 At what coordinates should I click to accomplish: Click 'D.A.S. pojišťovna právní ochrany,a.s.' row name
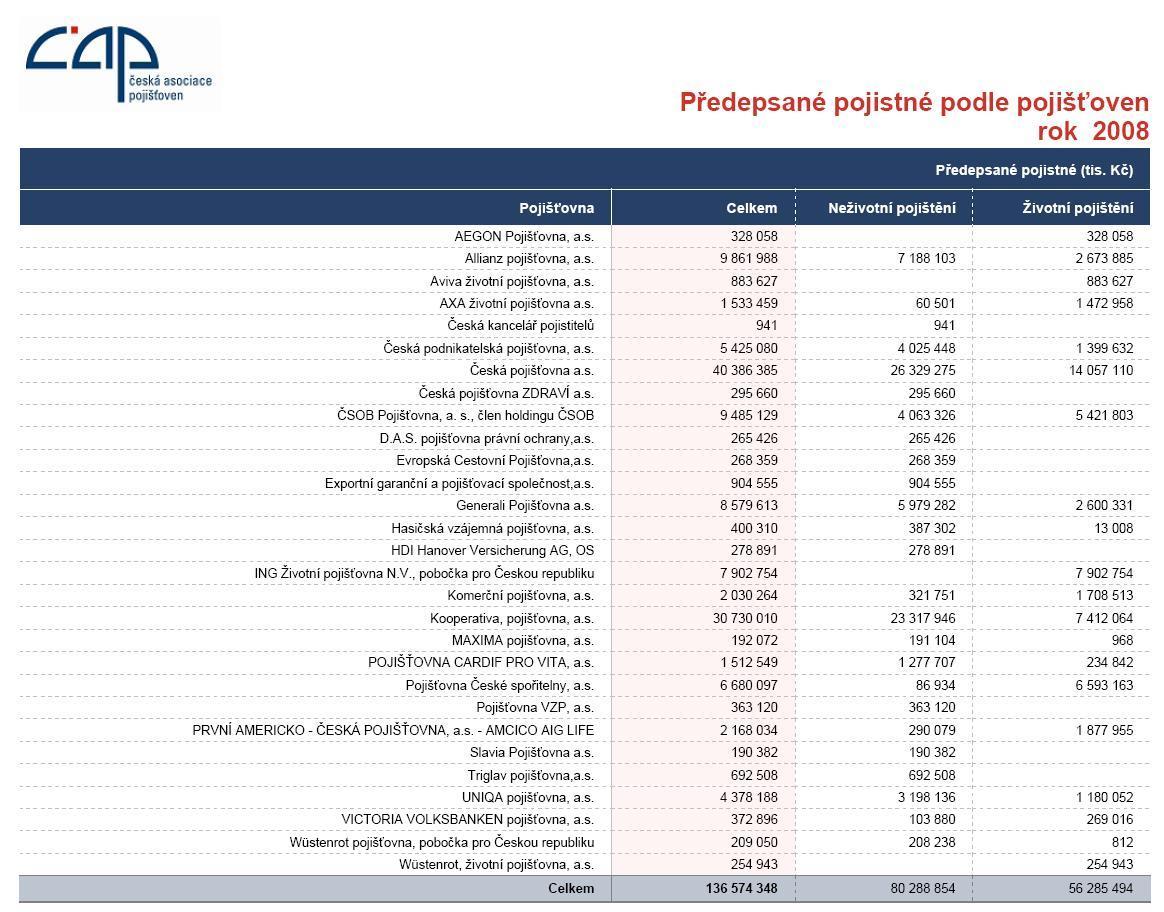pos(487,439)
